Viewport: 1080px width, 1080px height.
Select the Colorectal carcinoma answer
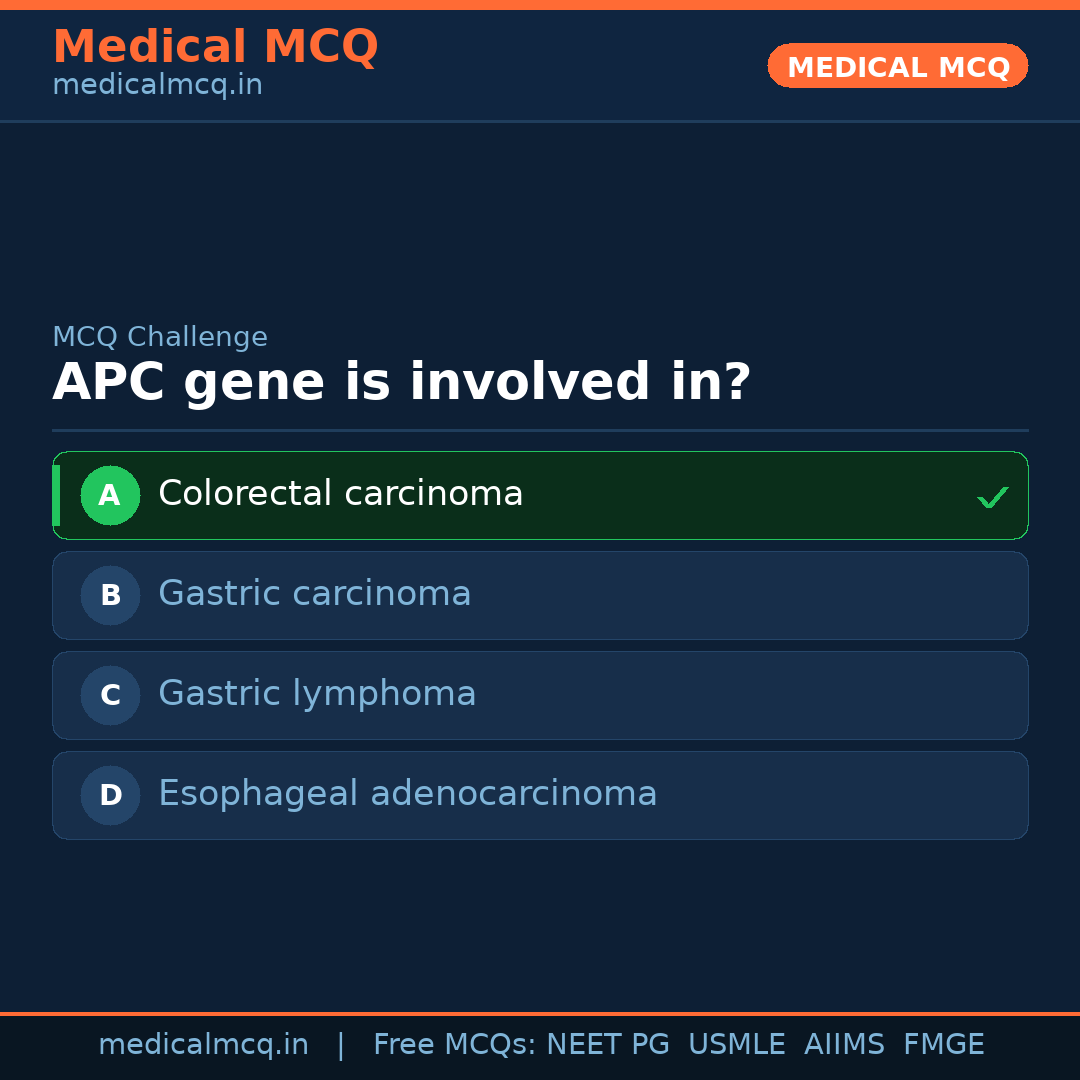[x=340, y=494]
